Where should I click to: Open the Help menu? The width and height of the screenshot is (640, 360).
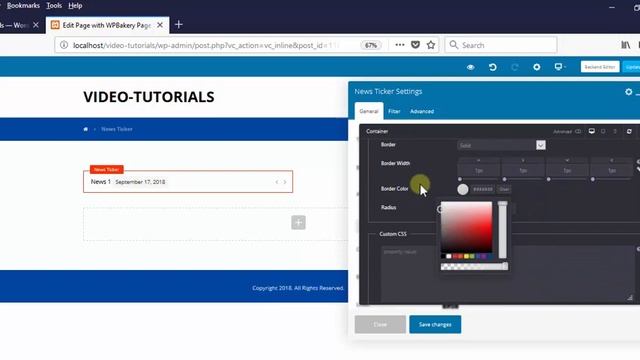pos(75,6)
